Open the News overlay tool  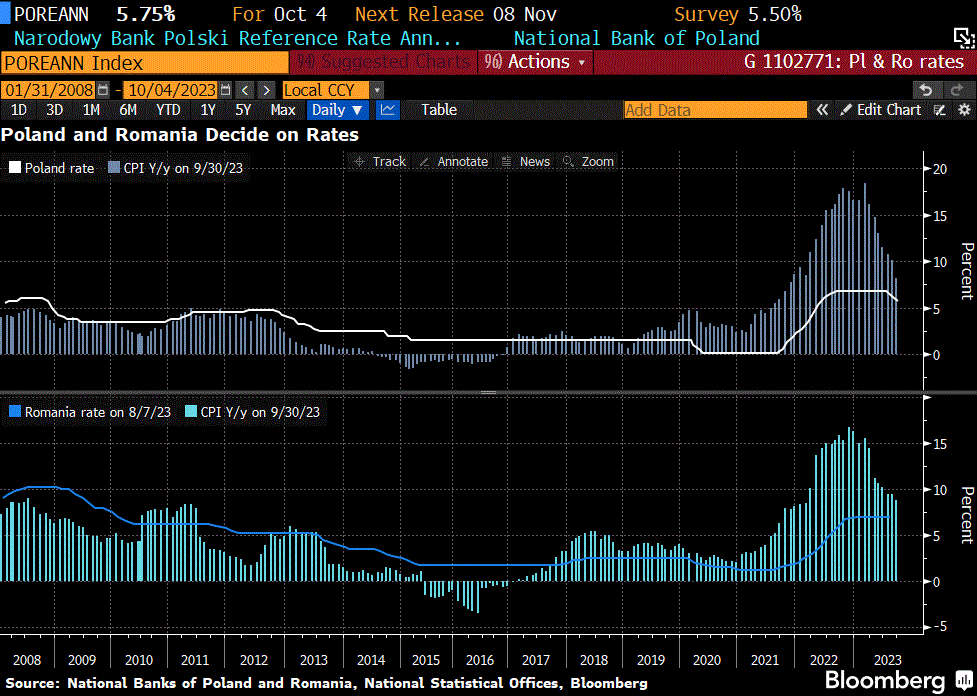tap(527, 162)
